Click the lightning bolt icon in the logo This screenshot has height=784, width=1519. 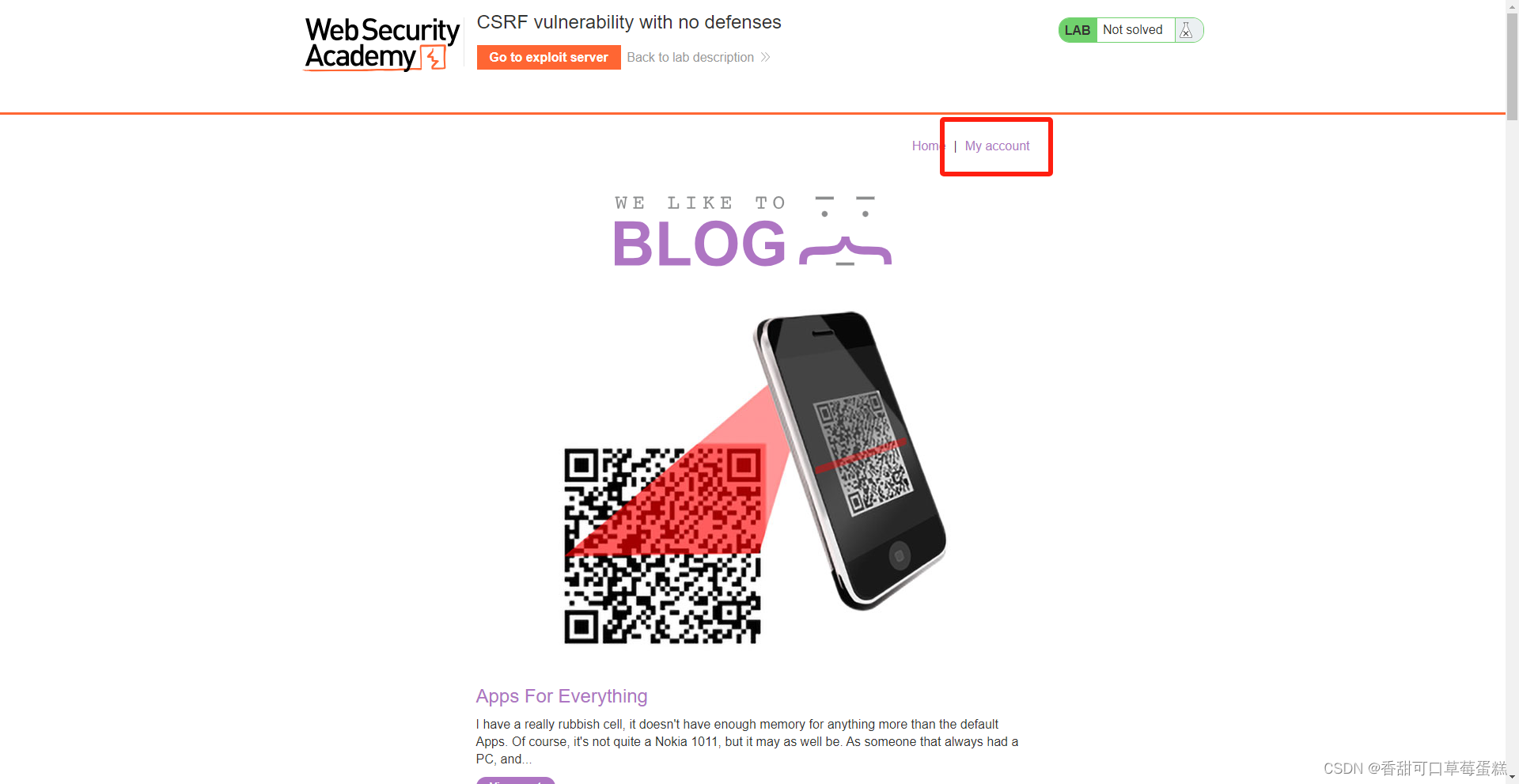[x=434, y=58]
